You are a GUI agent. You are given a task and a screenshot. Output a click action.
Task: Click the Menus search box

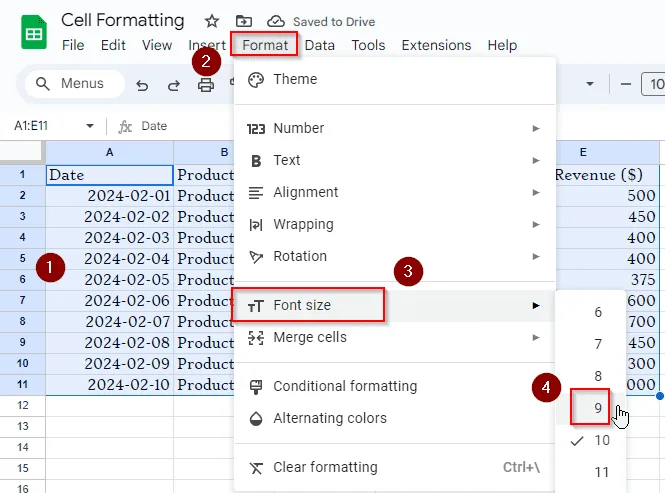pyautogui.click(x=75, y=84)
